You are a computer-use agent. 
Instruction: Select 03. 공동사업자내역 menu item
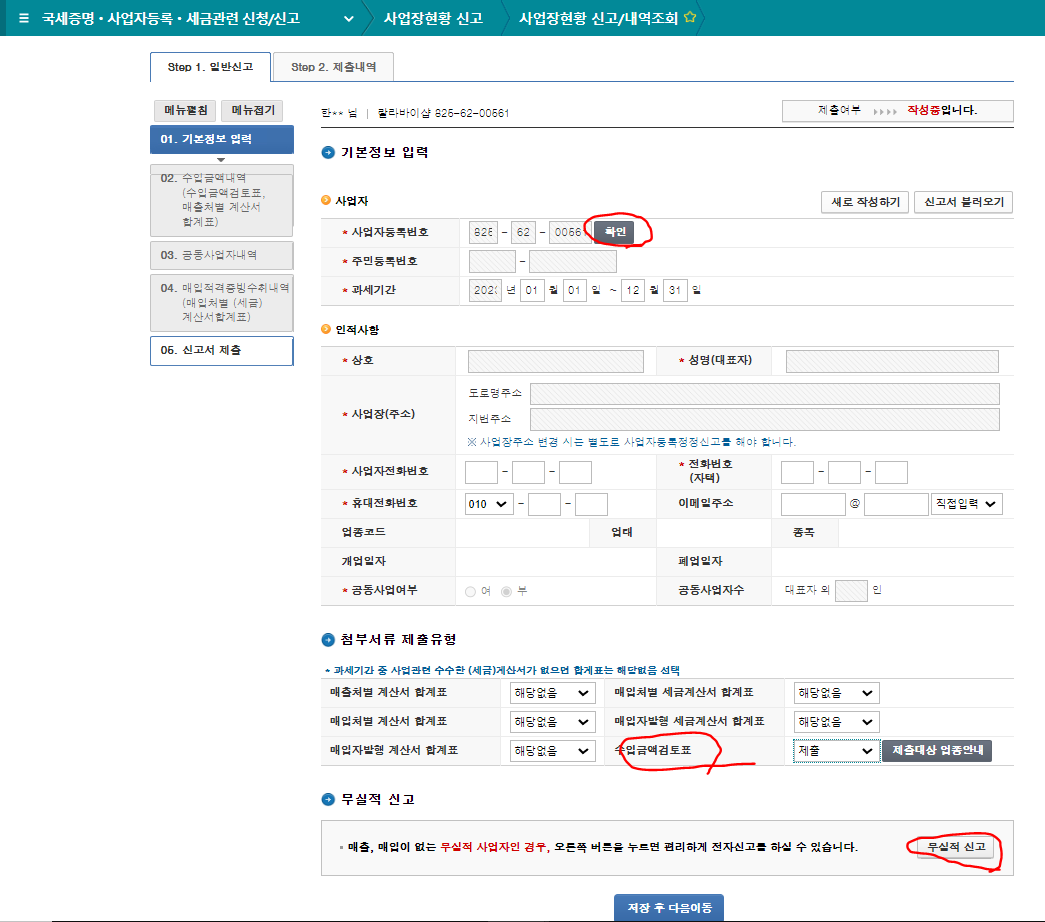222,255
